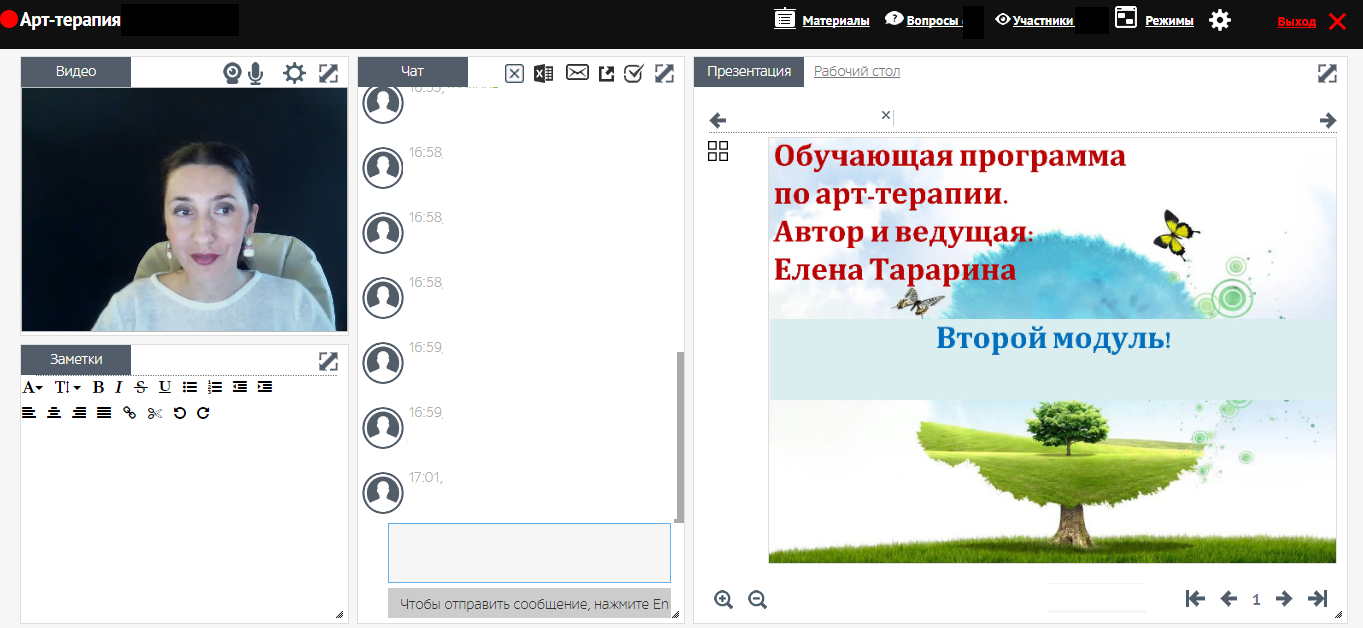The width and height of the screenshot is (1363, 628).
Task: Expand the Notes panel to full size
Action: pyautogui.click(x=328, y=361)
